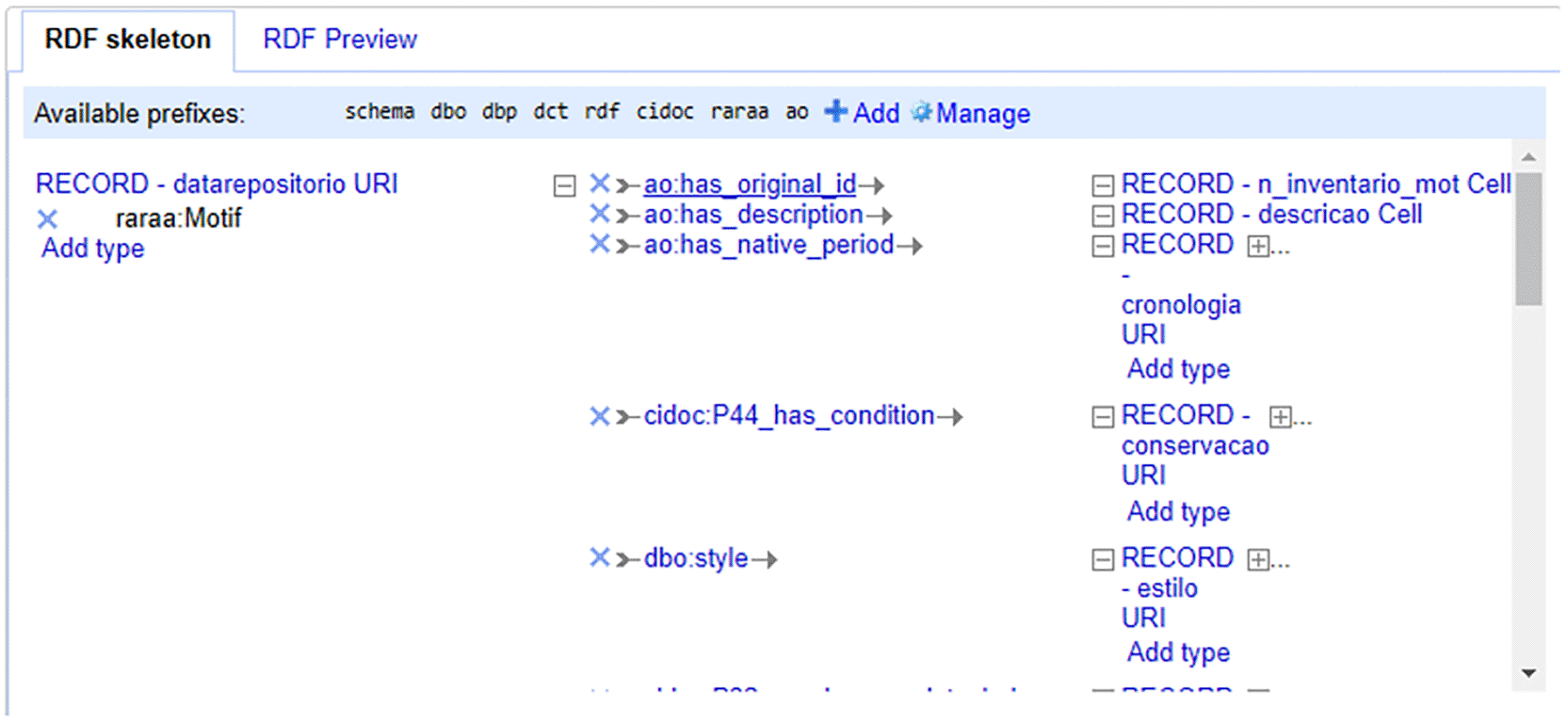Open RECORD - descricao Cell node

(x=1272, y=214)
